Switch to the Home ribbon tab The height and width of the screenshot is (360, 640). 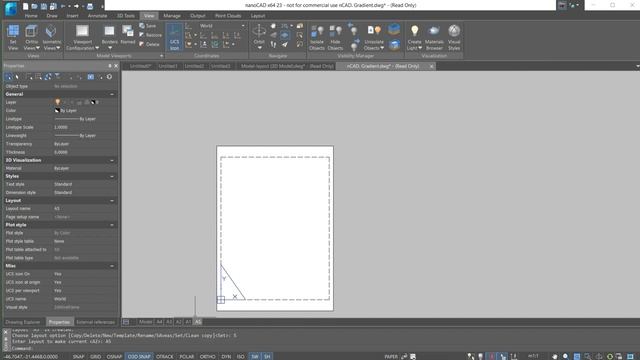pyautogui.click(x=31, y=16)
